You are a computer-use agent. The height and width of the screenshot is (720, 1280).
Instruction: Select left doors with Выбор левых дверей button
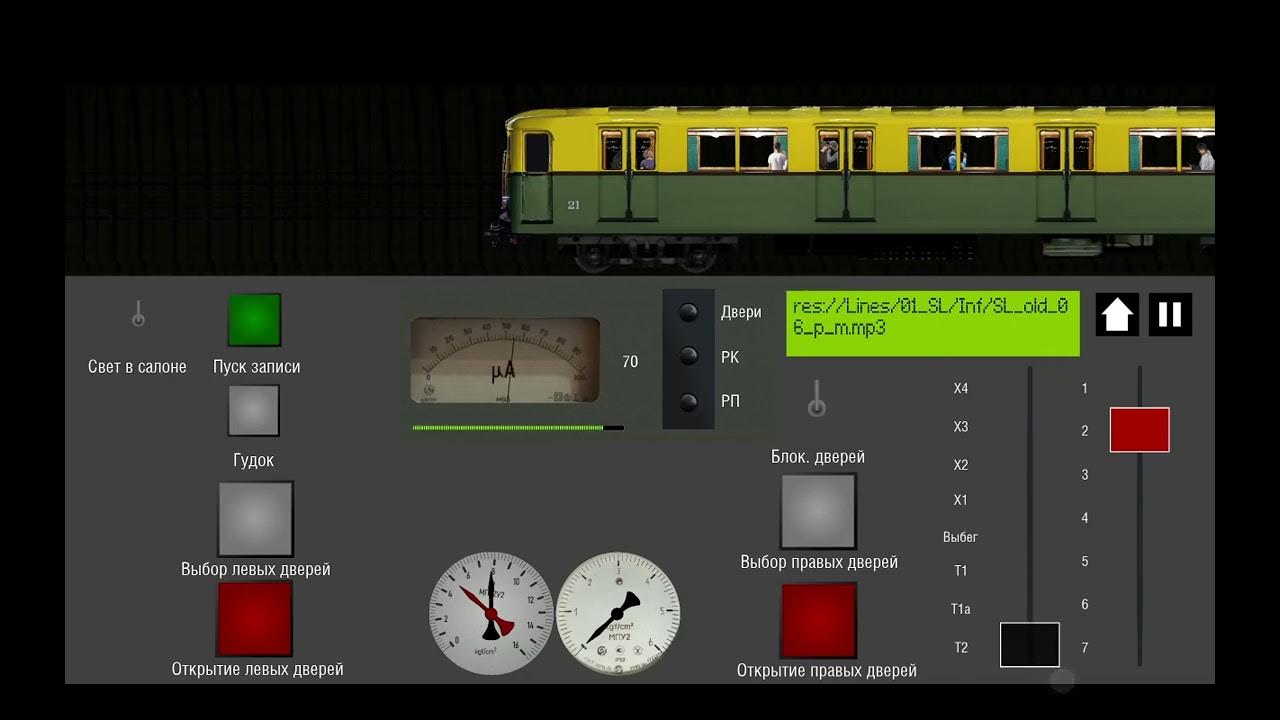tap(256, 519)
